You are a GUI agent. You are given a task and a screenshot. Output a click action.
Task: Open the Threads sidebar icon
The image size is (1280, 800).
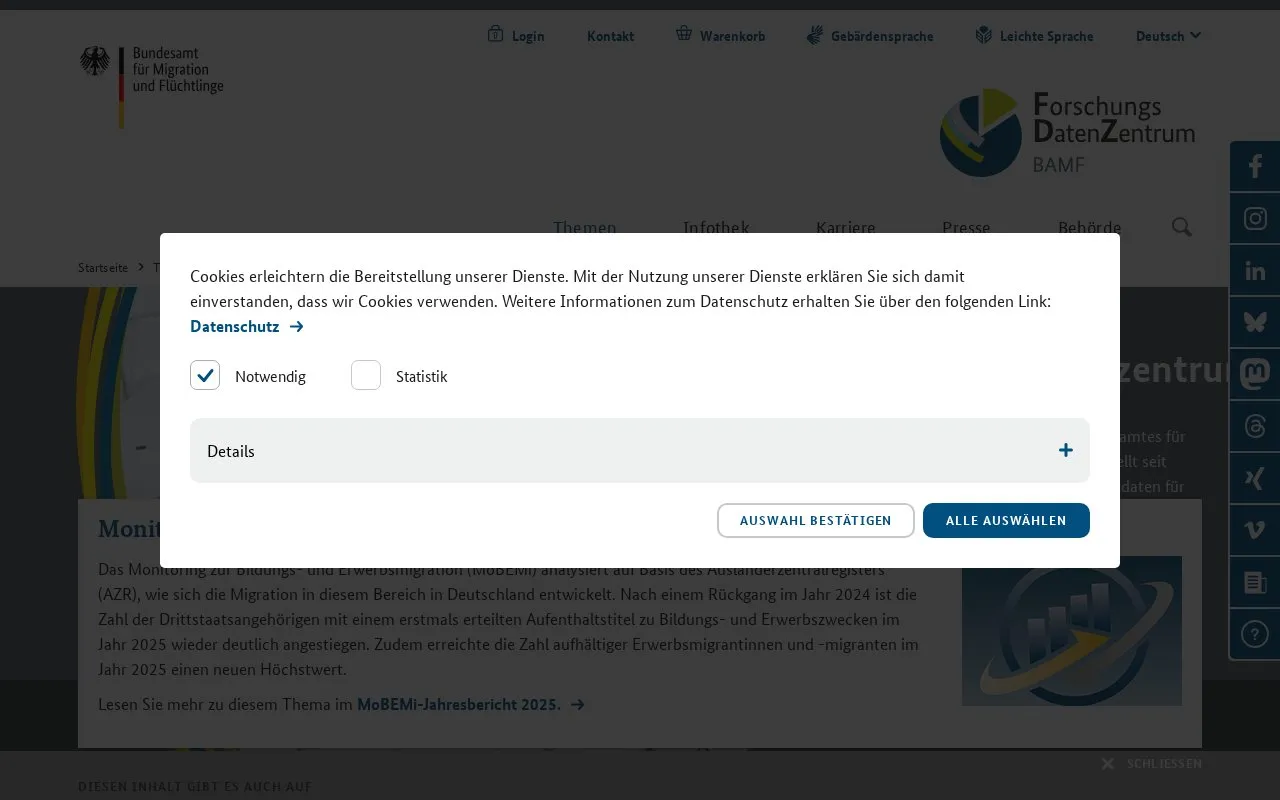click(x=1255, y=426)
